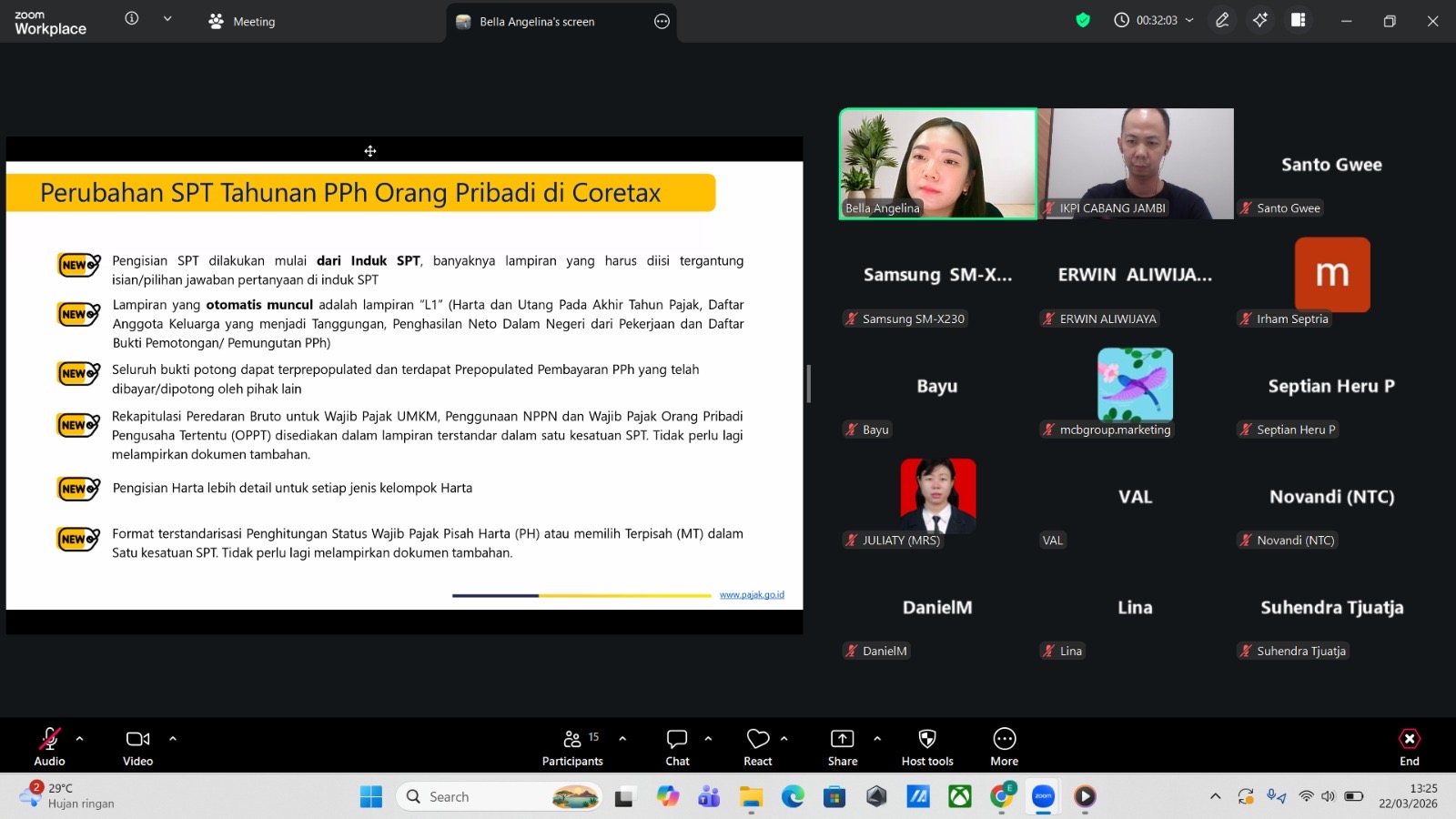This screenshot has height=819, width=1456.
Task: Select the annotation pencil tool
Action: 1222,19
